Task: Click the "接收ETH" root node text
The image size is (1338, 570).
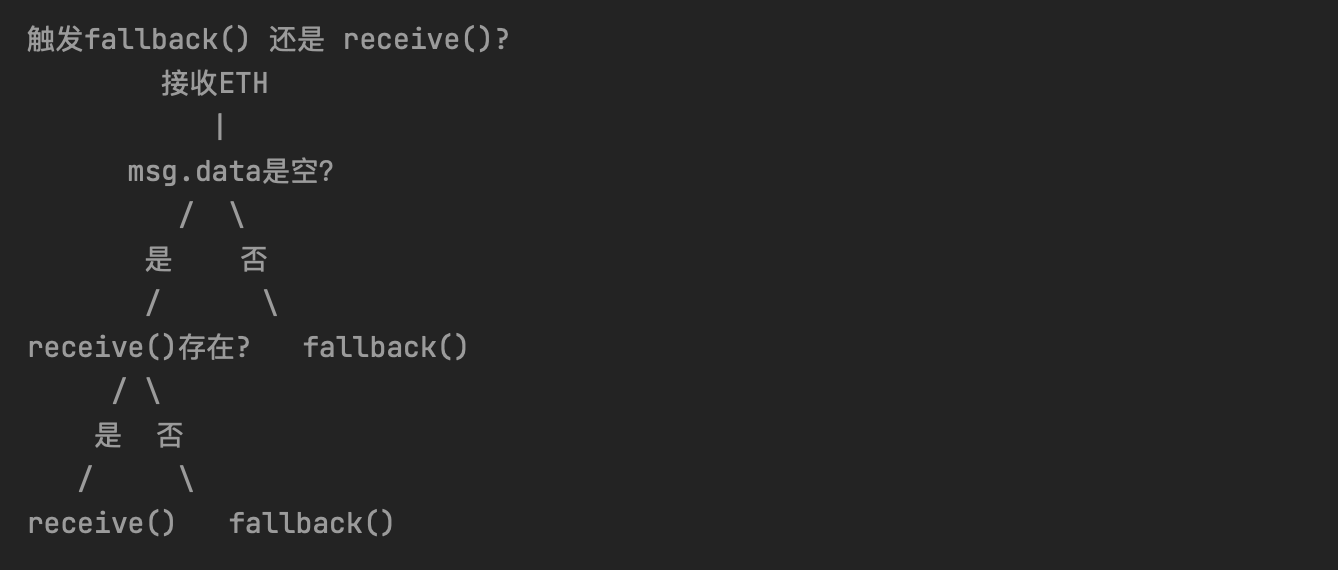Action: point(214,84)
